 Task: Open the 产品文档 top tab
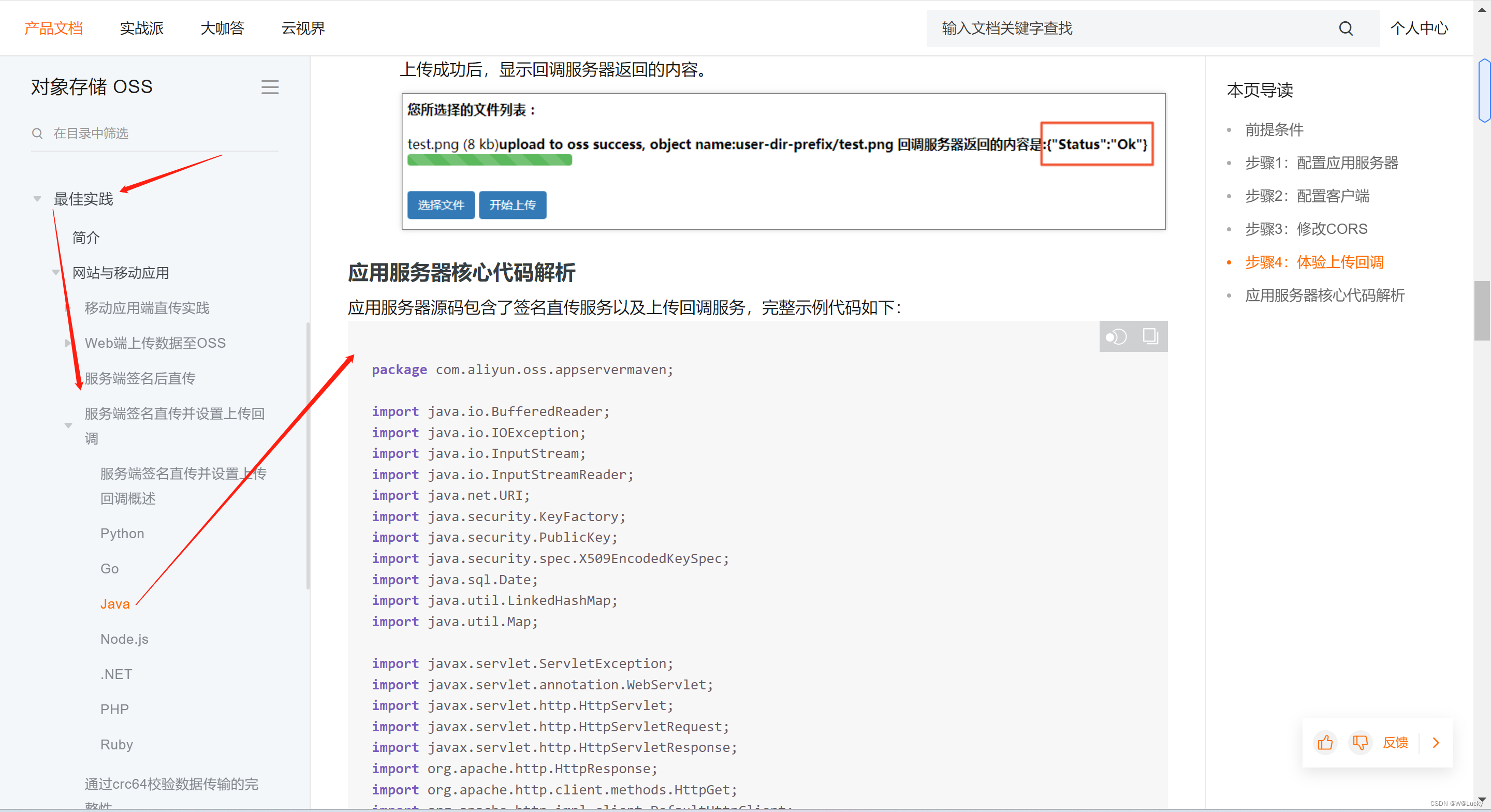click(54, 28)
